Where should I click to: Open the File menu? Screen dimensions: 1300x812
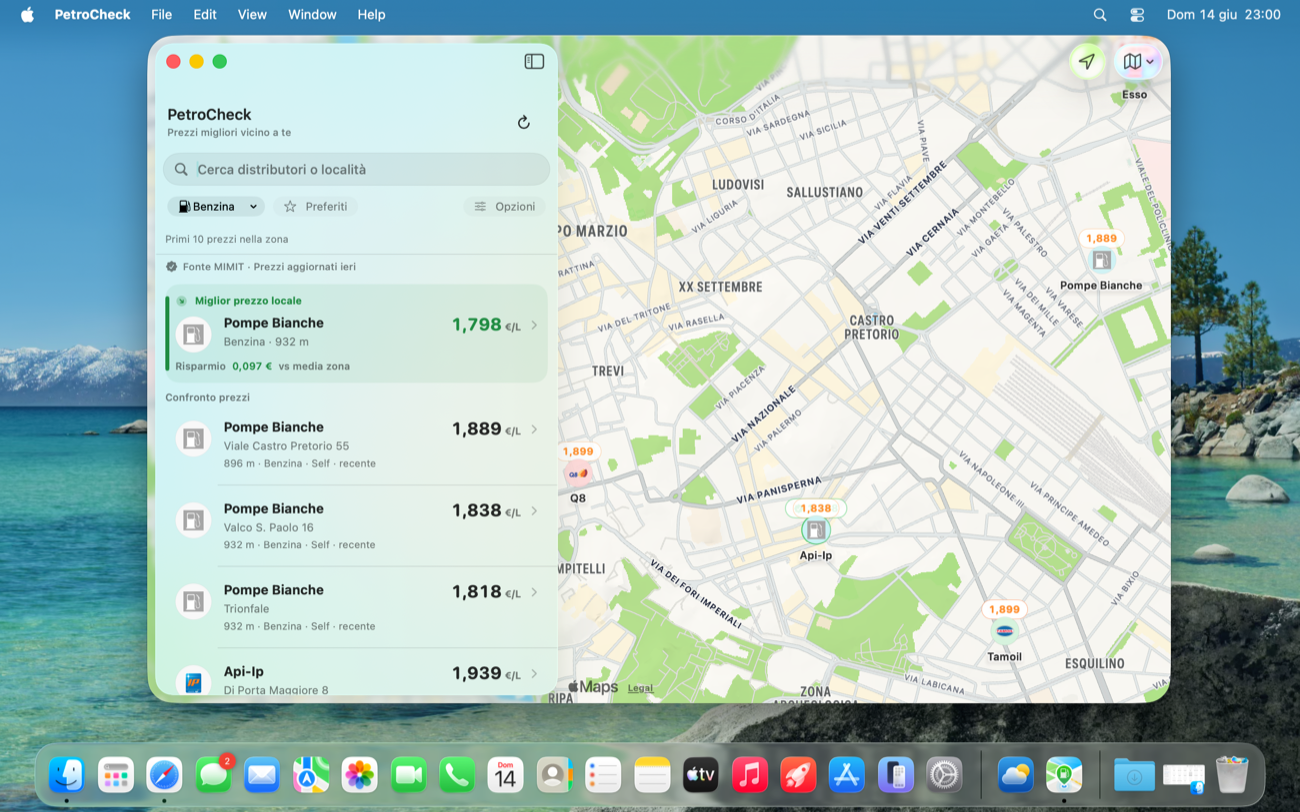pyautogui.click(x=161, y=14)
